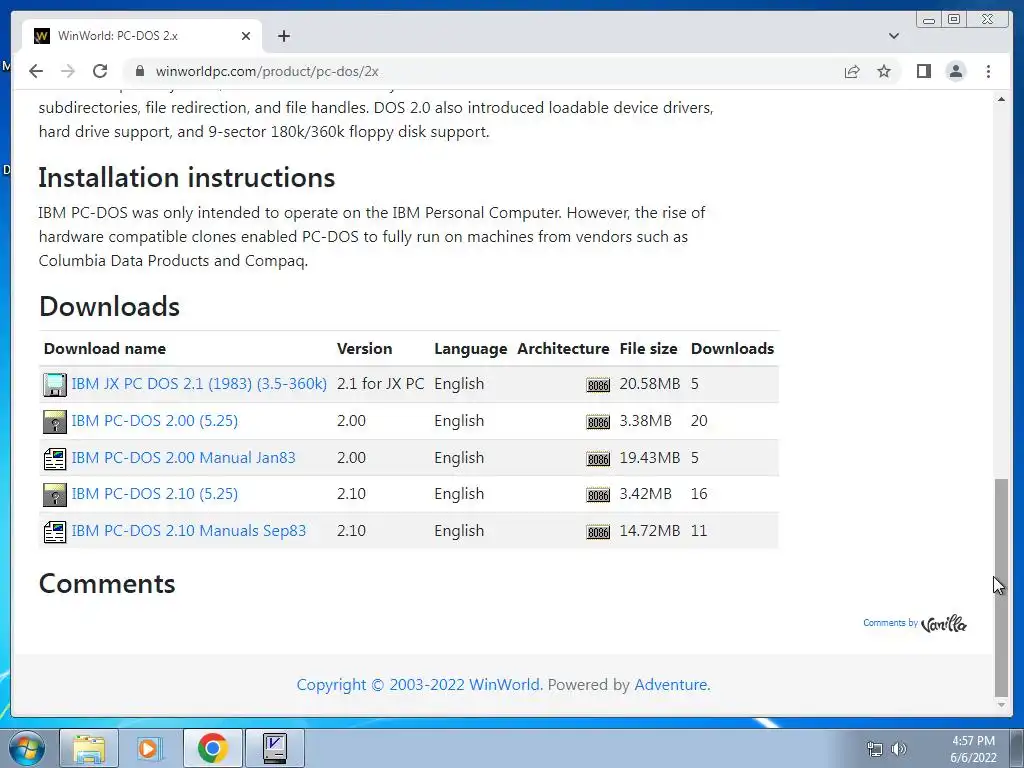Screen dimensions: 1024x768
Task: Click disk icon for IBM PC-DOS 2.00 (5.25)
Action: (55, 422)
